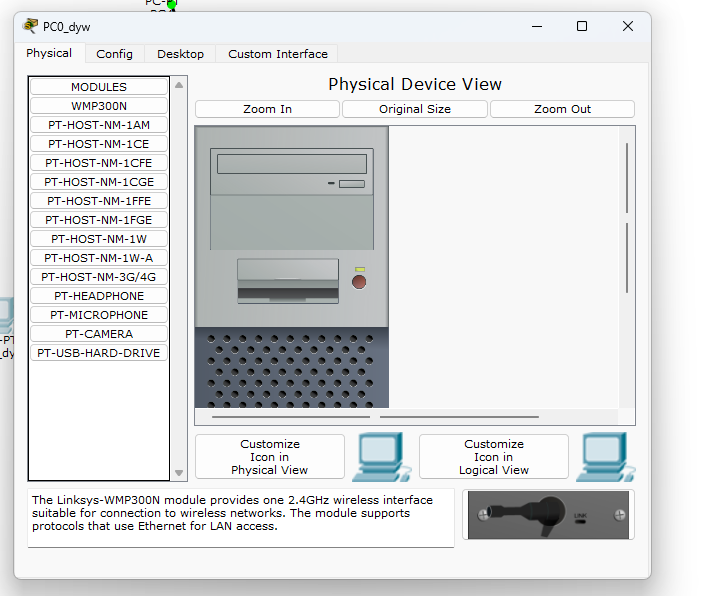Select the PT-MICROPHONE module
The width and height of the screenshot is (716, 596).
pyautogui.click(x=99, y=315)
